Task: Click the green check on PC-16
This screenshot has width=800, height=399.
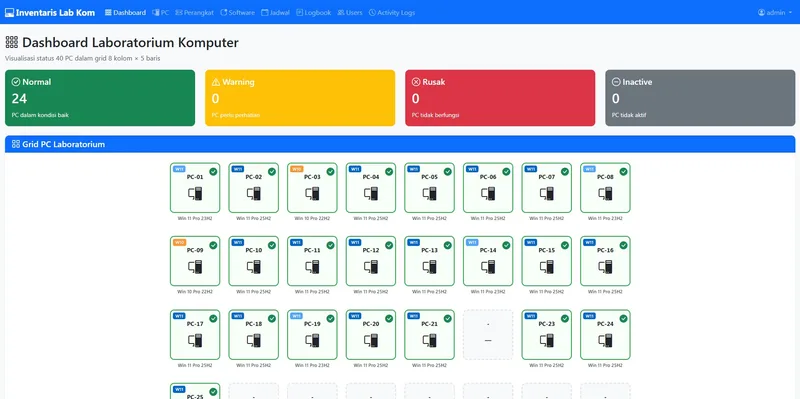Action: click(x=623, y=245)
